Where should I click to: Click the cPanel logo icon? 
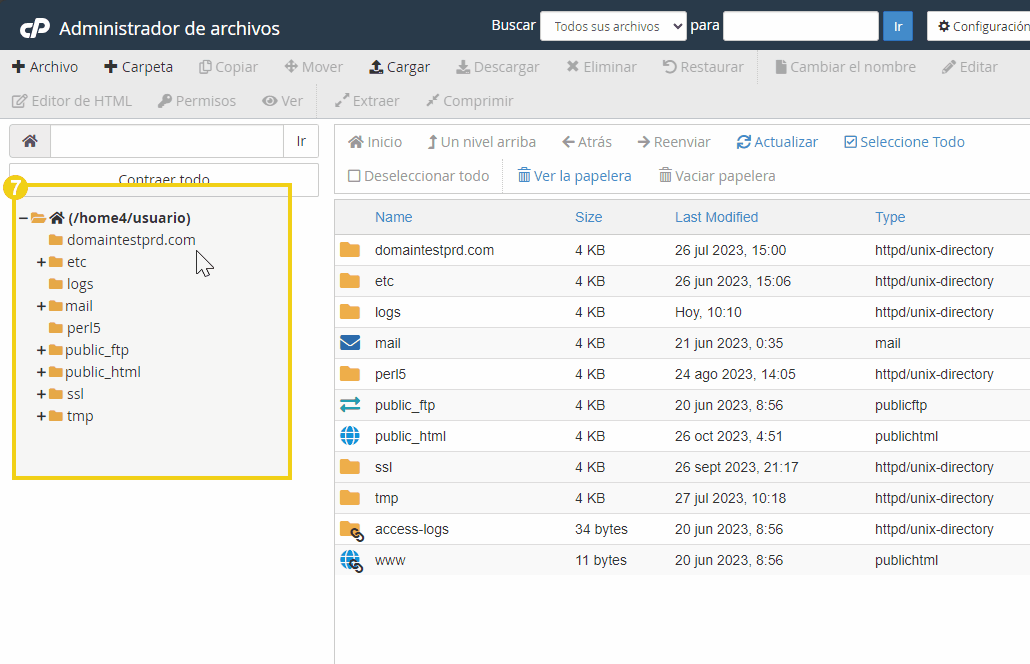pyautogui.click(x=34, y=28)
